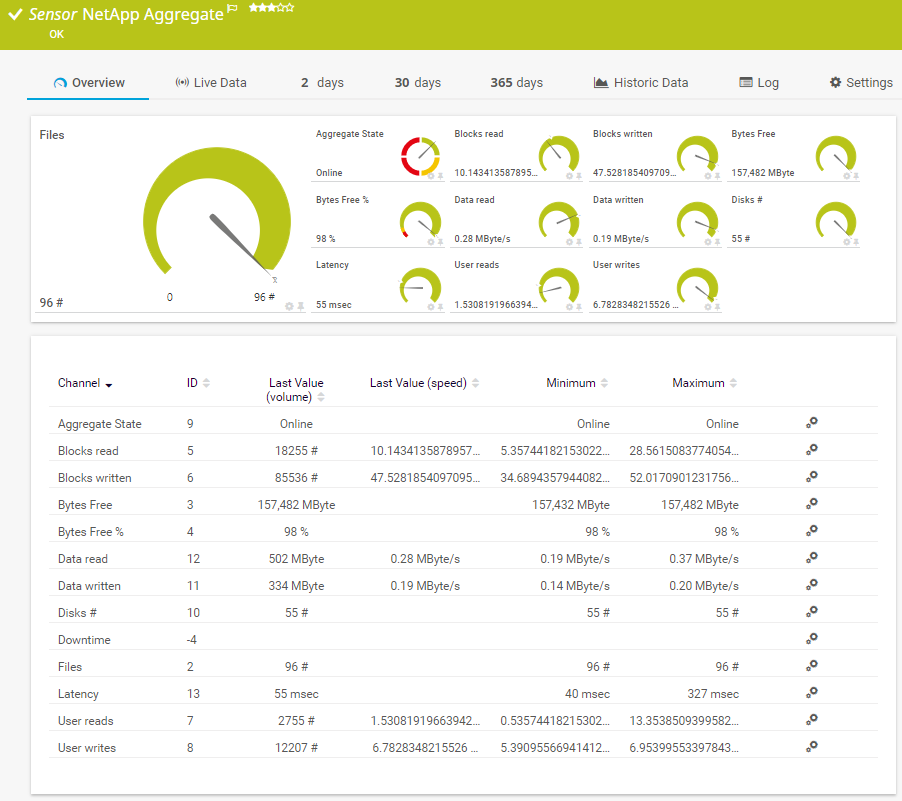Click the flag icon beside sensor name

[233, 9]
